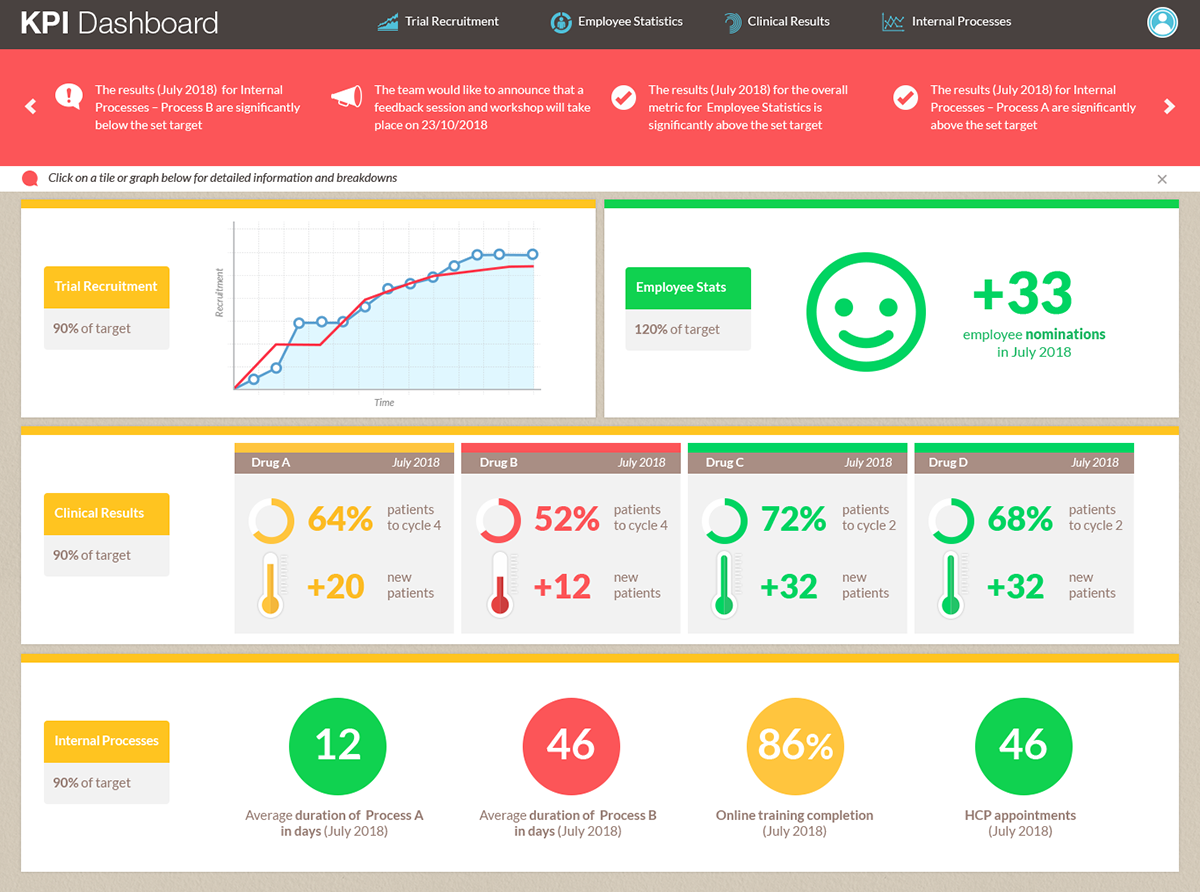Show previous announcements with left arrow
Viewport: 1200px width, 892px height.
tap(30, 106)
